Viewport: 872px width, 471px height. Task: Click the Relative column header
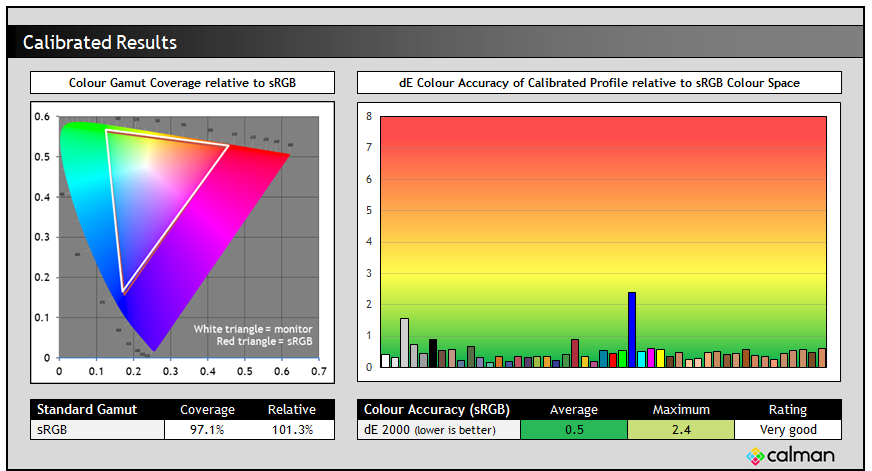click(291, 409)
